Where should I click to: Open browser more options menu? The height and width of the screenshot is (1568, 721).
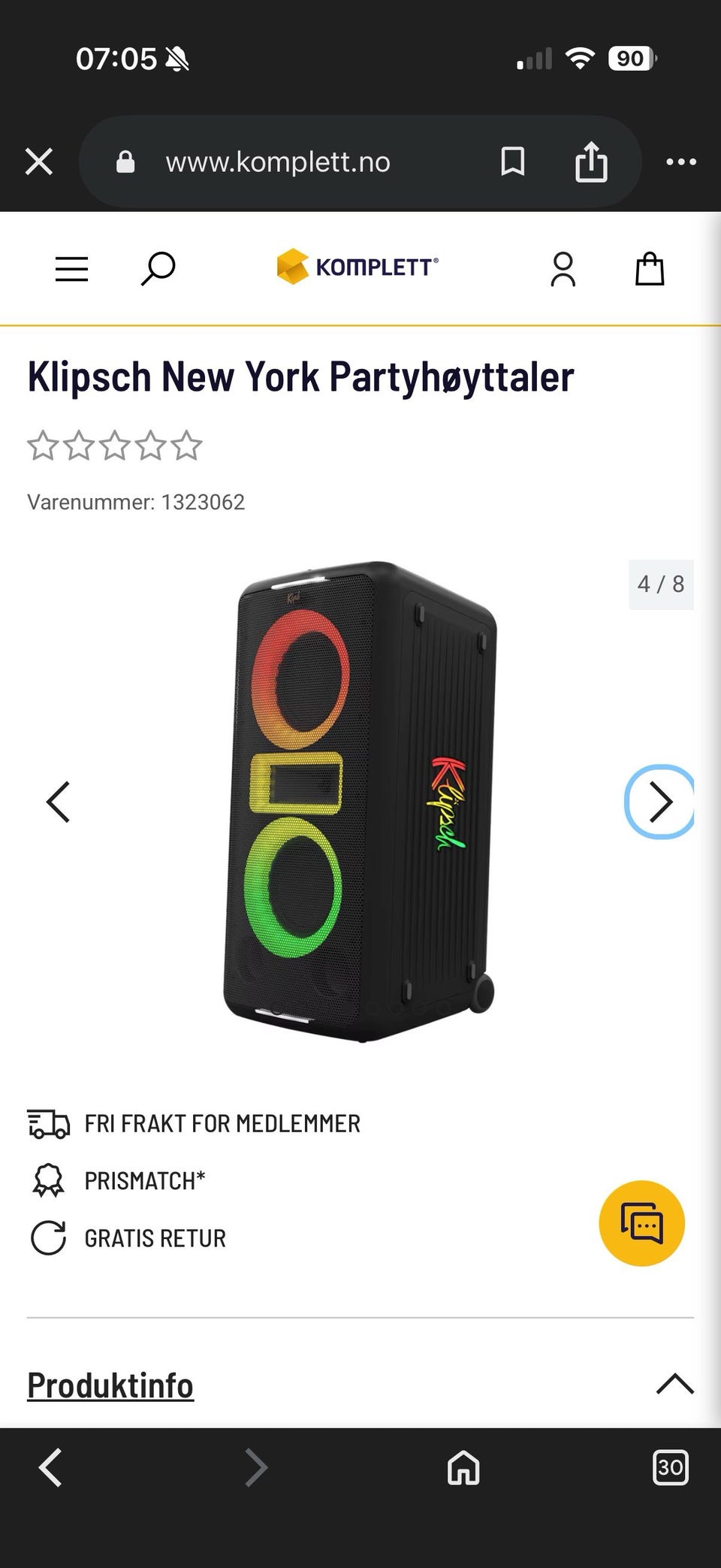tap(681, 162)
